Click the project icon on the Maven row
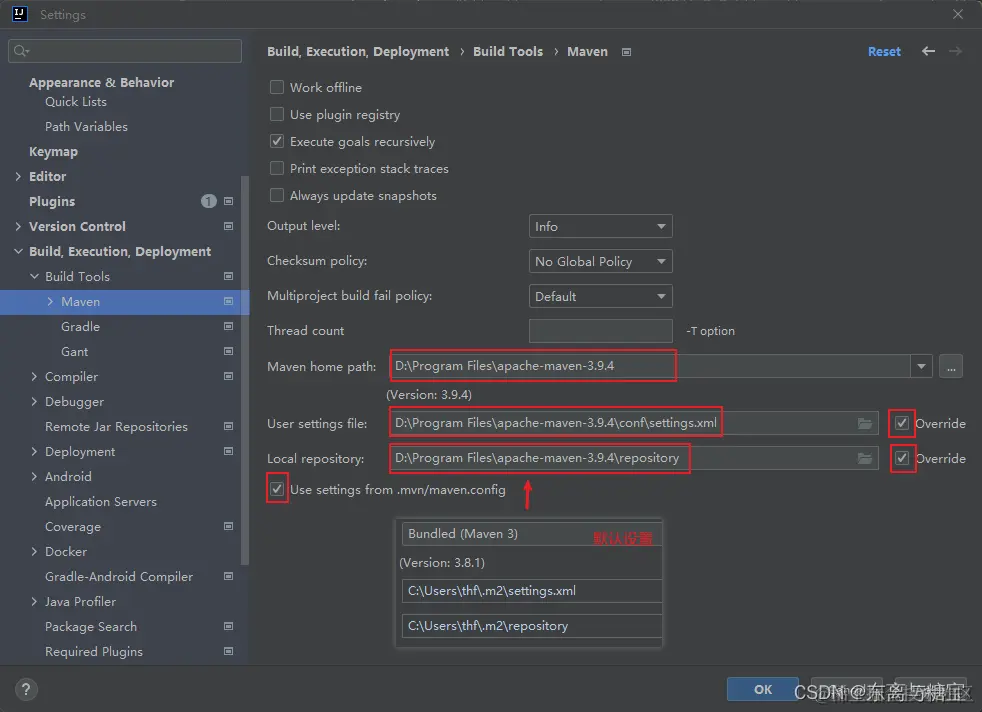This screenshot has height=712, width=982. tap(229, 301)
